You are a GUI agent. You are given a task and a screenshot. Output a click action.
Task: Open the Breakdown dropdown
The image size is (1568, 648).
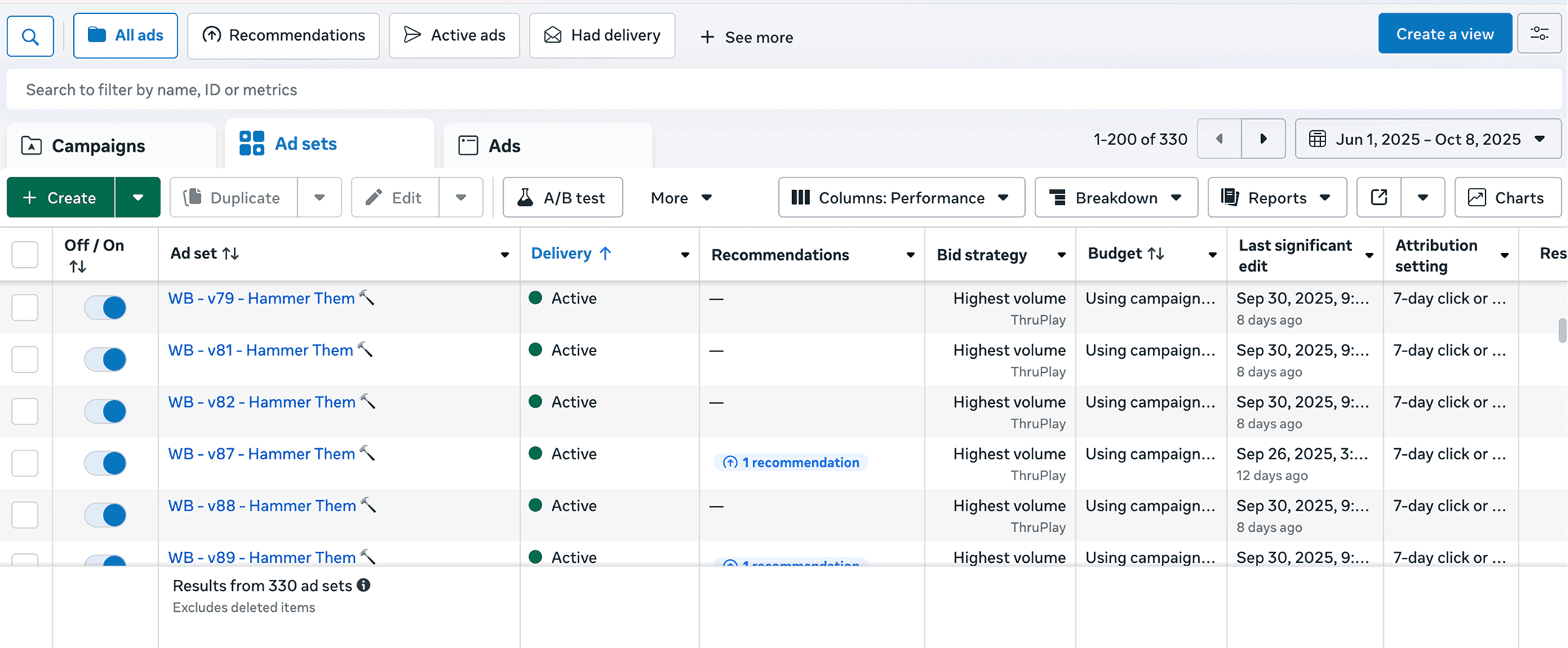1115,198
